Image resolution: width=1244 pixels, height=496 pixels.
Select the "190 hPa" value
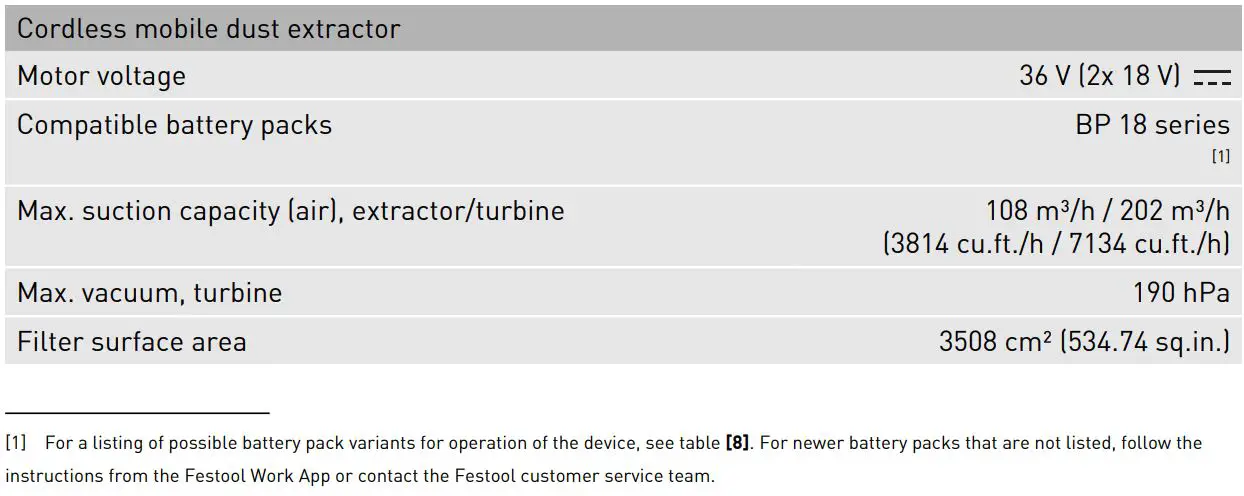pos(1181,293)
